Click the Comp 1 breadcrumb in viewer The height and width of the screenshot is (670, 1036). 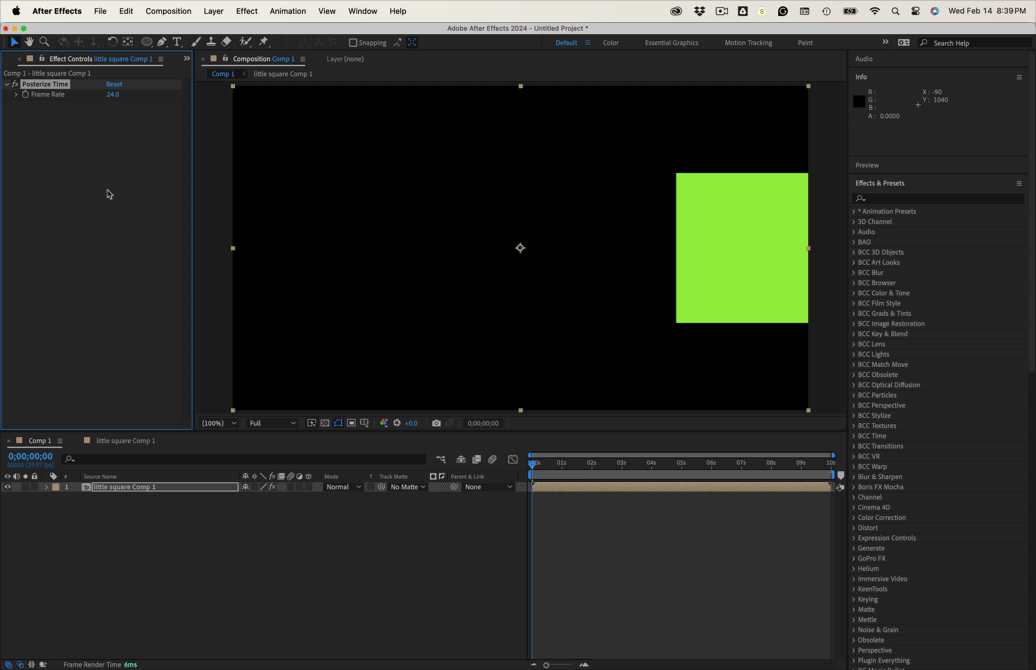click(x=223, y=74)
